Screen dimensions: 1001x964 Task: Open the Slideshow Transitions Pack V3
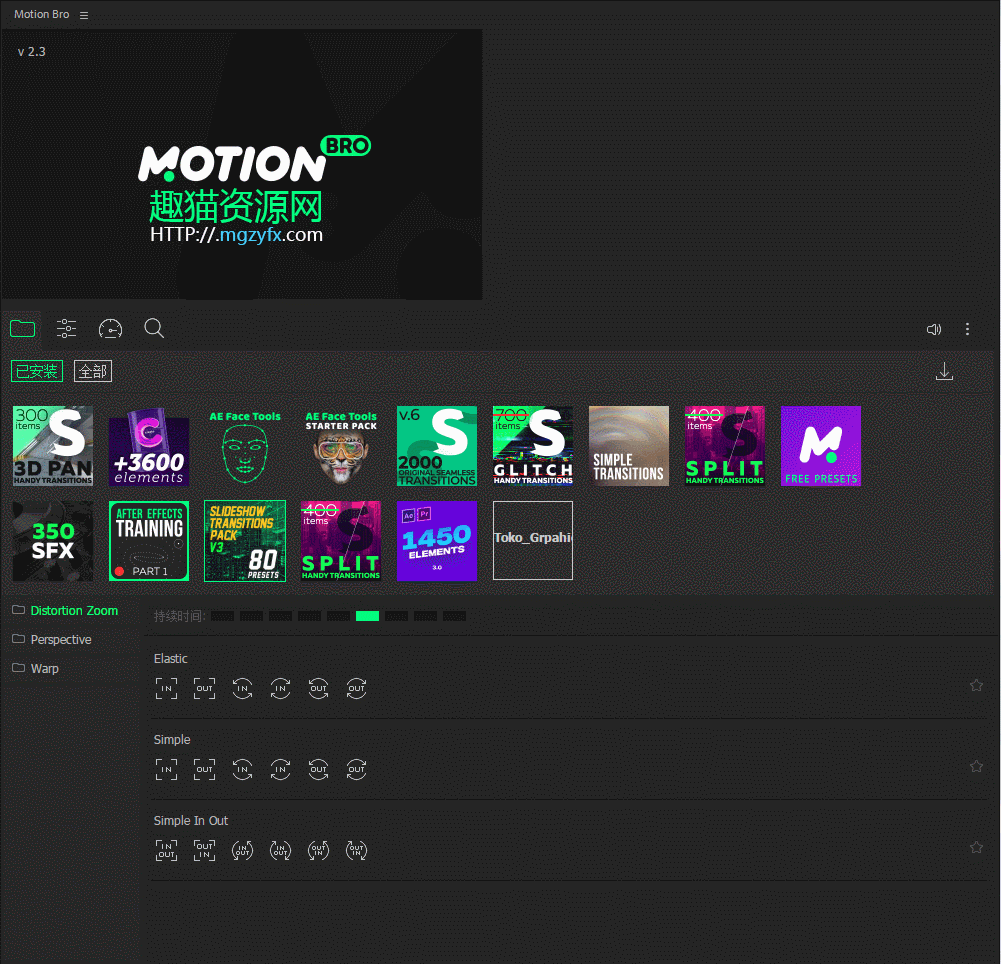[245, 541]
